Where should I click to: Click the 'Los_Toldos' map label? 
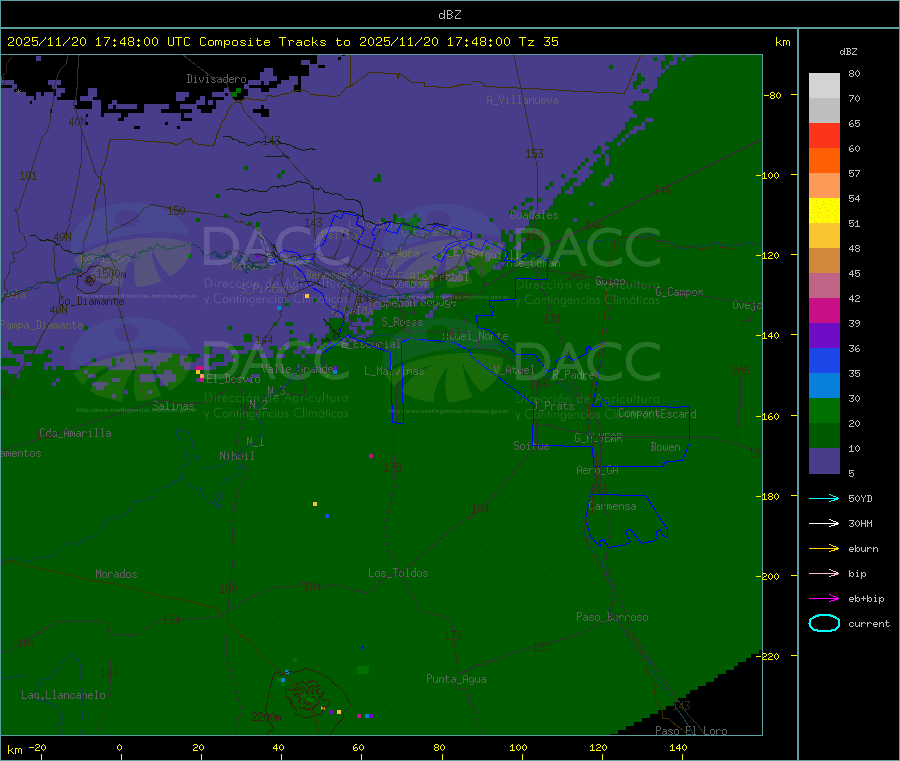point(398,573)
